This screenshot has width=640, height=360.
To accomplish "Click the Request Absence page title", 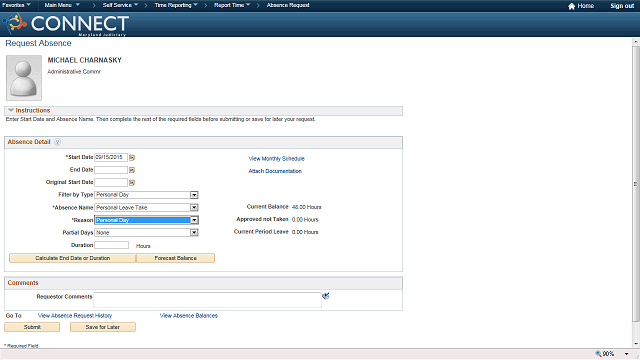I will [38, 43].
